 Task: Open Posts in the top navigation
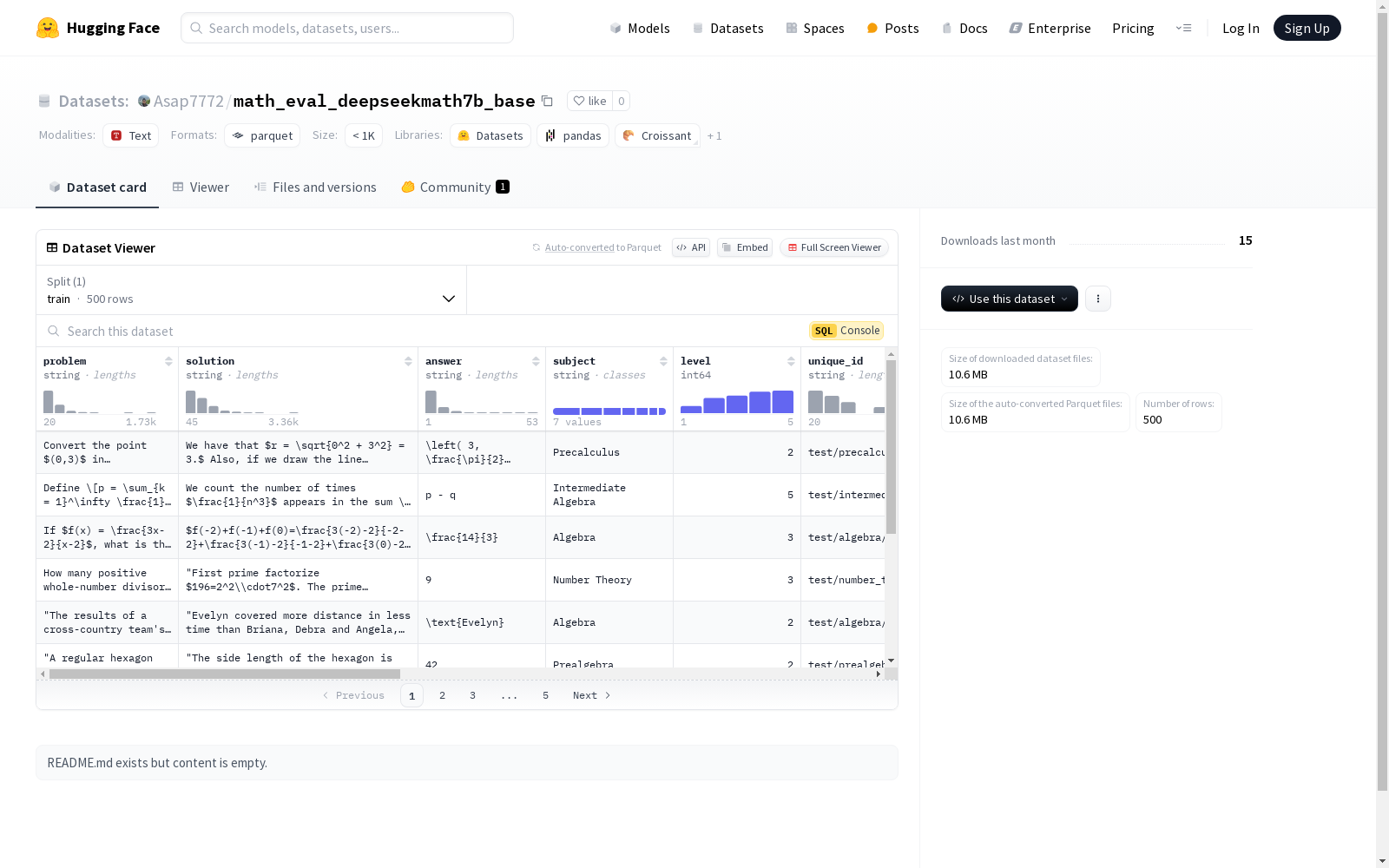(x=892, y=28)
